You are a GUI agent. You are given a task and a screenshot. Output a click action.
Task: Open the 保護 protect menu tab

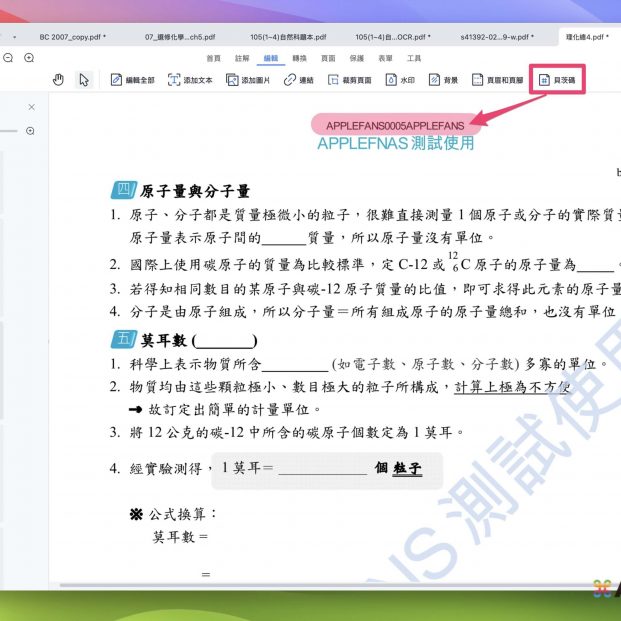pos(357,58)
